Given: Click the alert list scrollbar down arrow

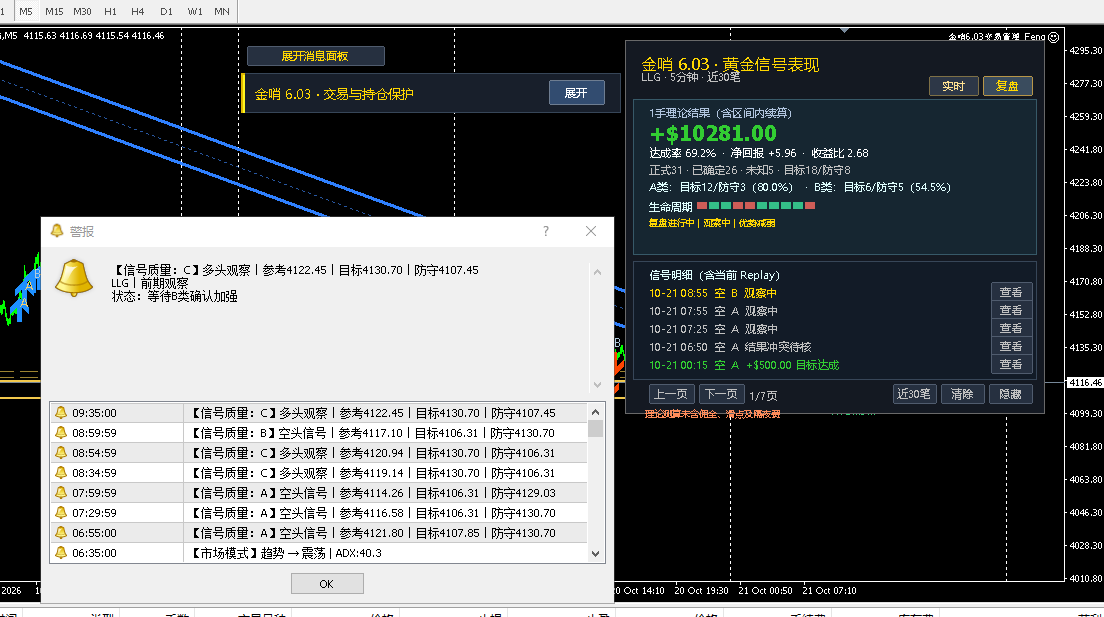Looking at the screenshot, I should point(596,554).
